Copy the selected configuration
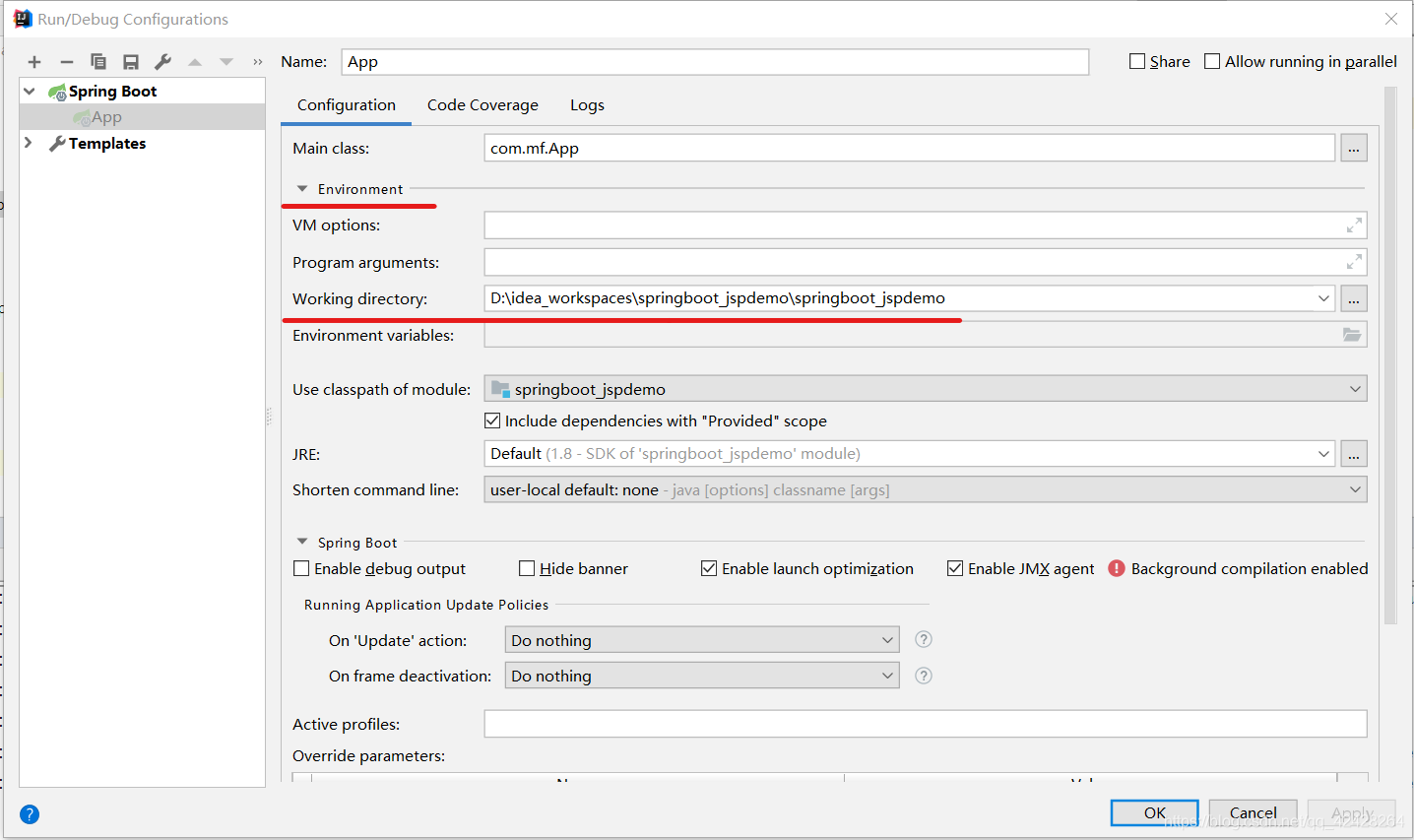 tap(98, 62)
